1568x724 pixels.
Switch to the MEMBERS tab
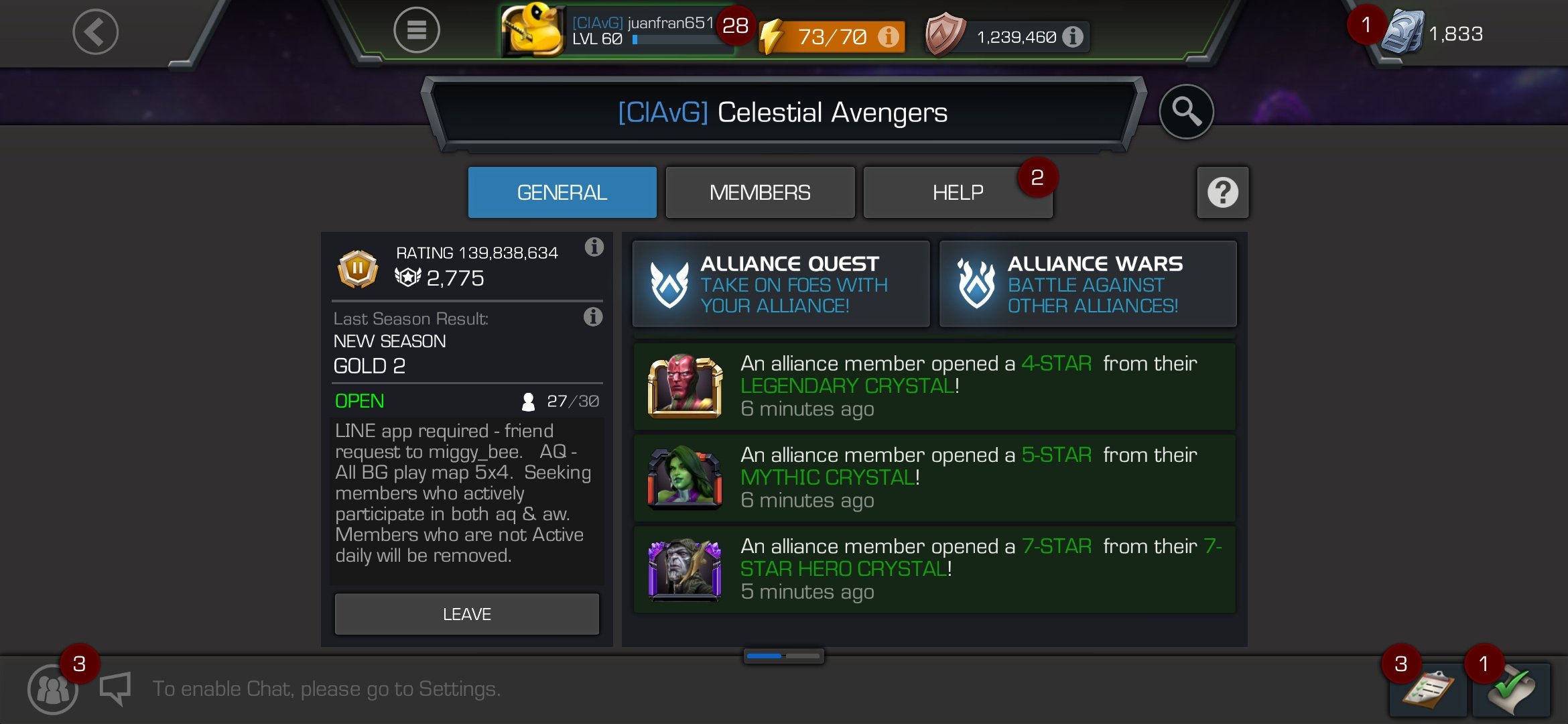coord(760,193)
